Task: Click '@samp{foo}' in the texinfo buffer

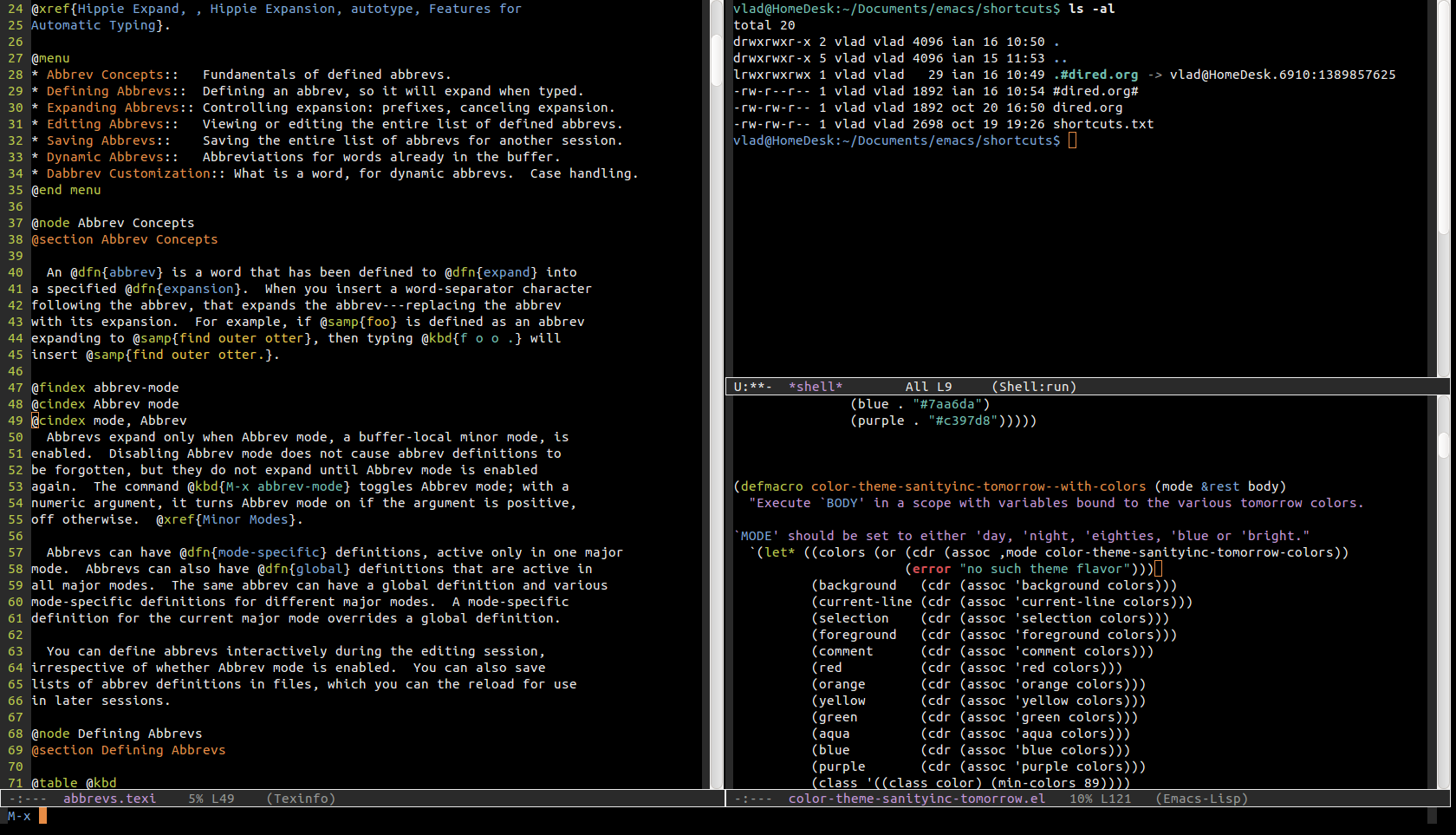Action: click(359, 322)
